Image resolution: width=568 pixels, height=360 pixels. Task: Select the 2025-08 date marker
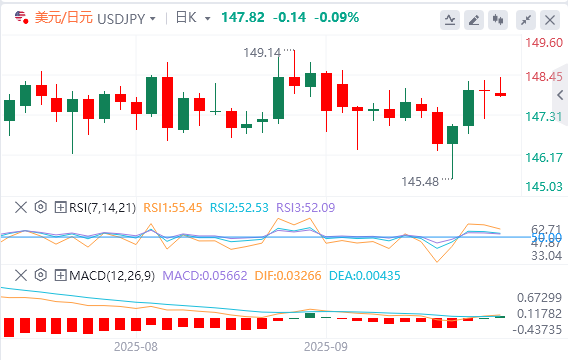pos(136,347)
